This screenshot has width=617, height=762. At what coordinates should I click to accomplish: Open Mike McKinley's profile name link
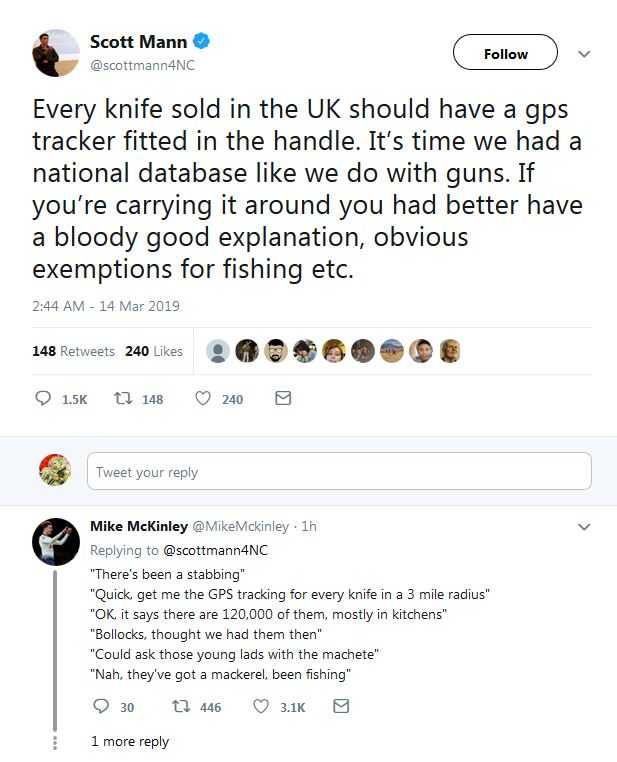click(x=137, y=526)
